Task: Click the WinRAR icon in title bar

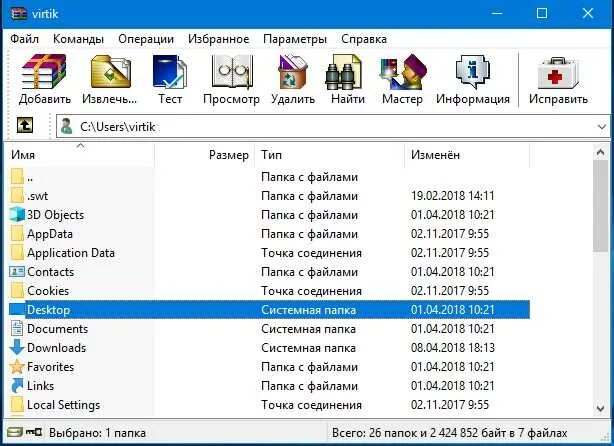Action: (x=18, y=14)
